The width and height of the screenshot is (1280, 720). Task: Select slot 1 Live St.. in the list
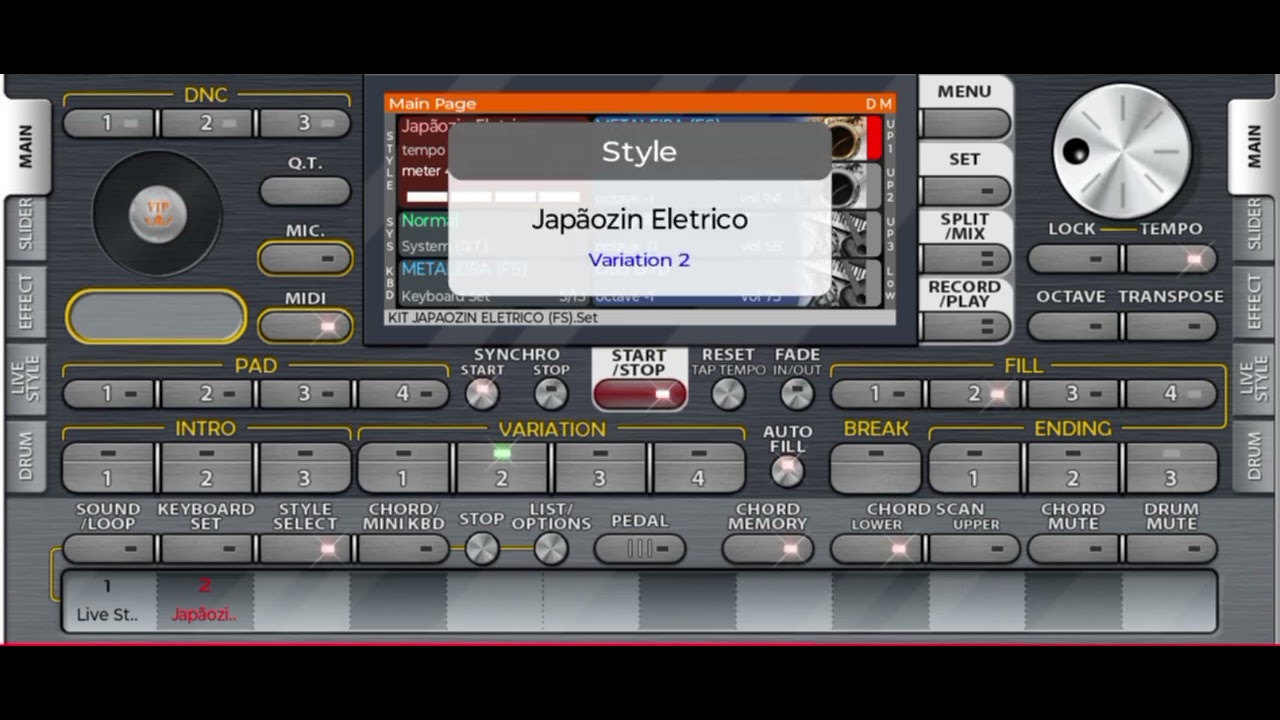[x=108, y=601]
